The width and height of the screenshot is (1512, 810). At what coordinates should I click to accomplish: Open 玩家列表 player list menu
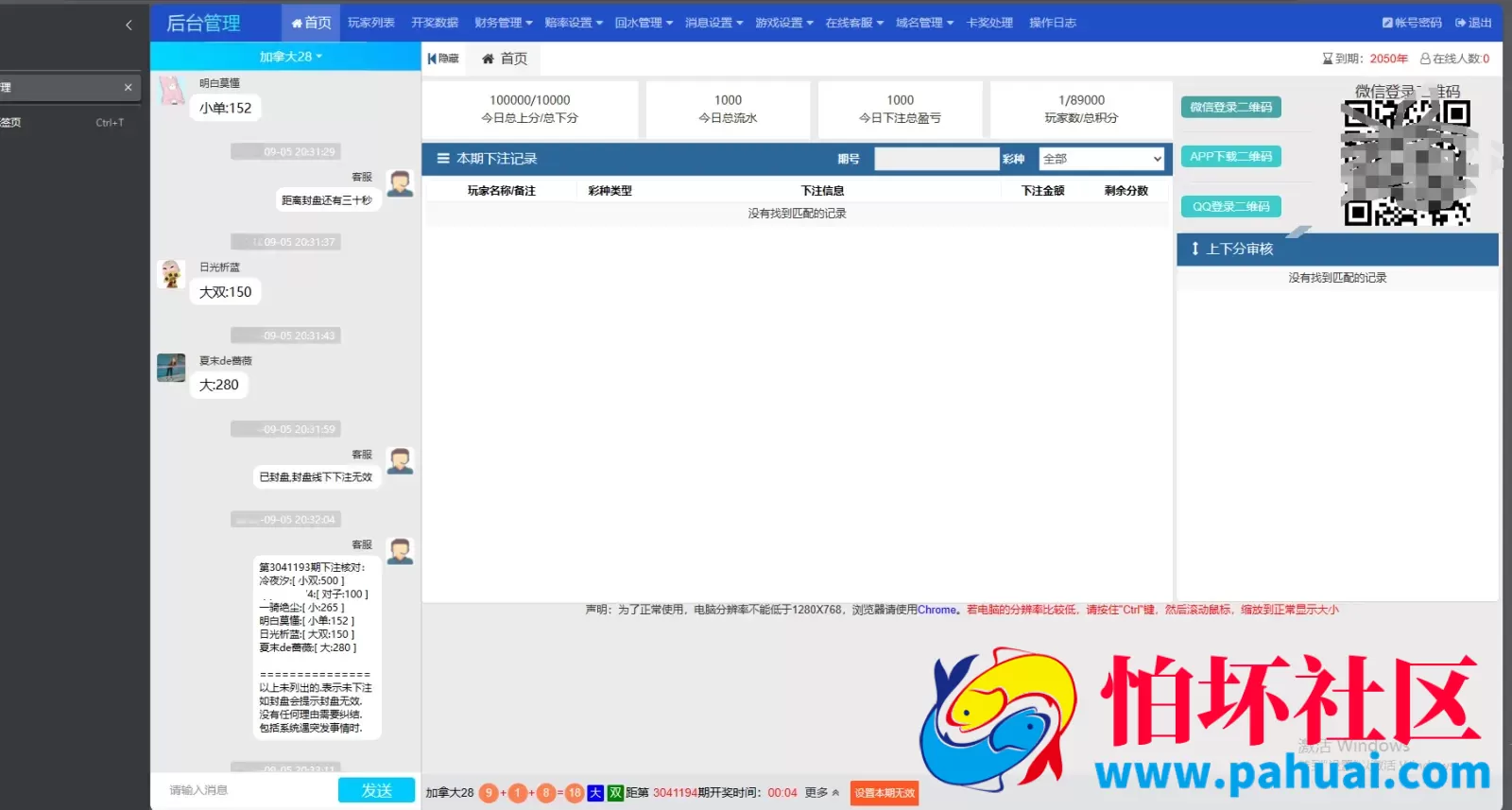[371, 23]
